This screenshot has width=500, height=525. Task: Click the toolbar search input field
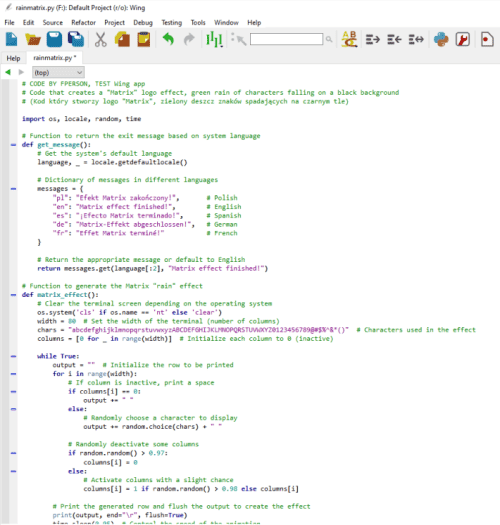tap(286, 39)
